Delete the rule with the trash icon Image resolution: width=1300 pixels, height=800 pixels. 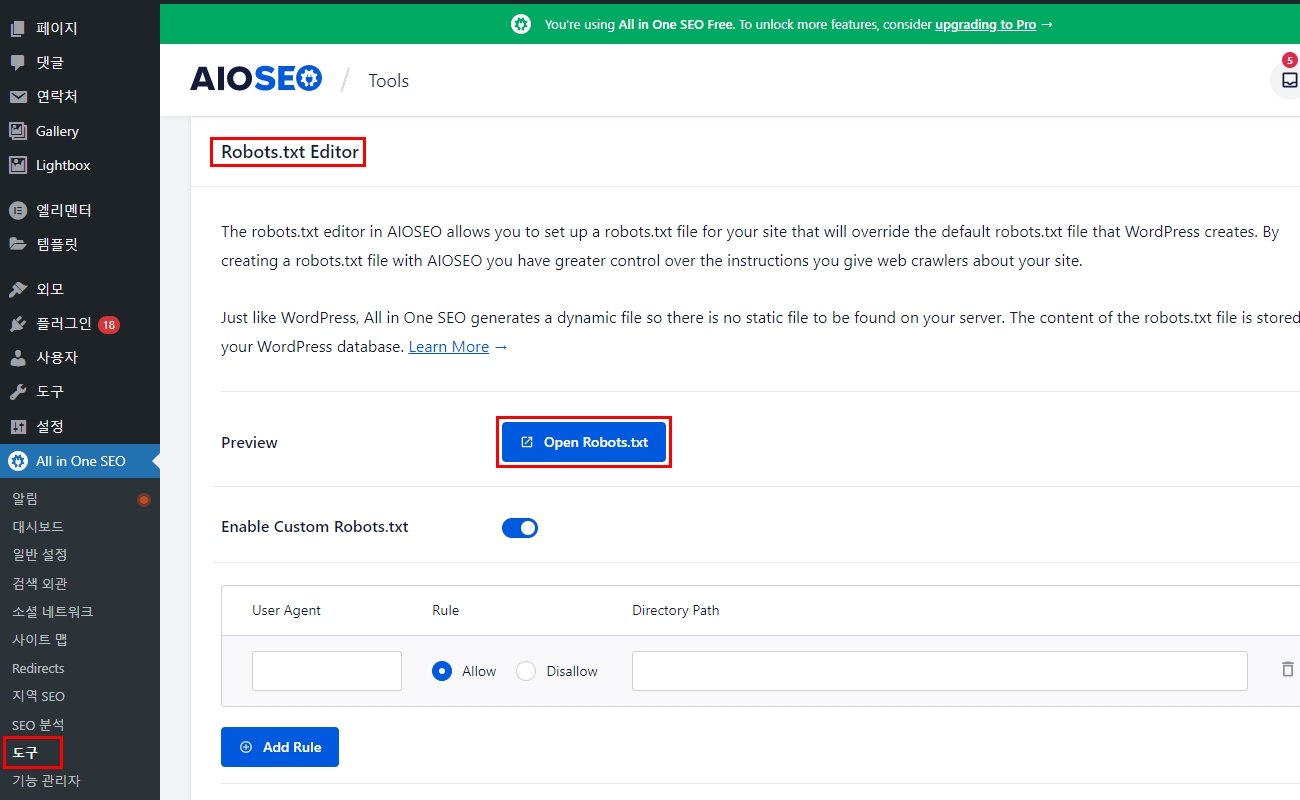1288,669
